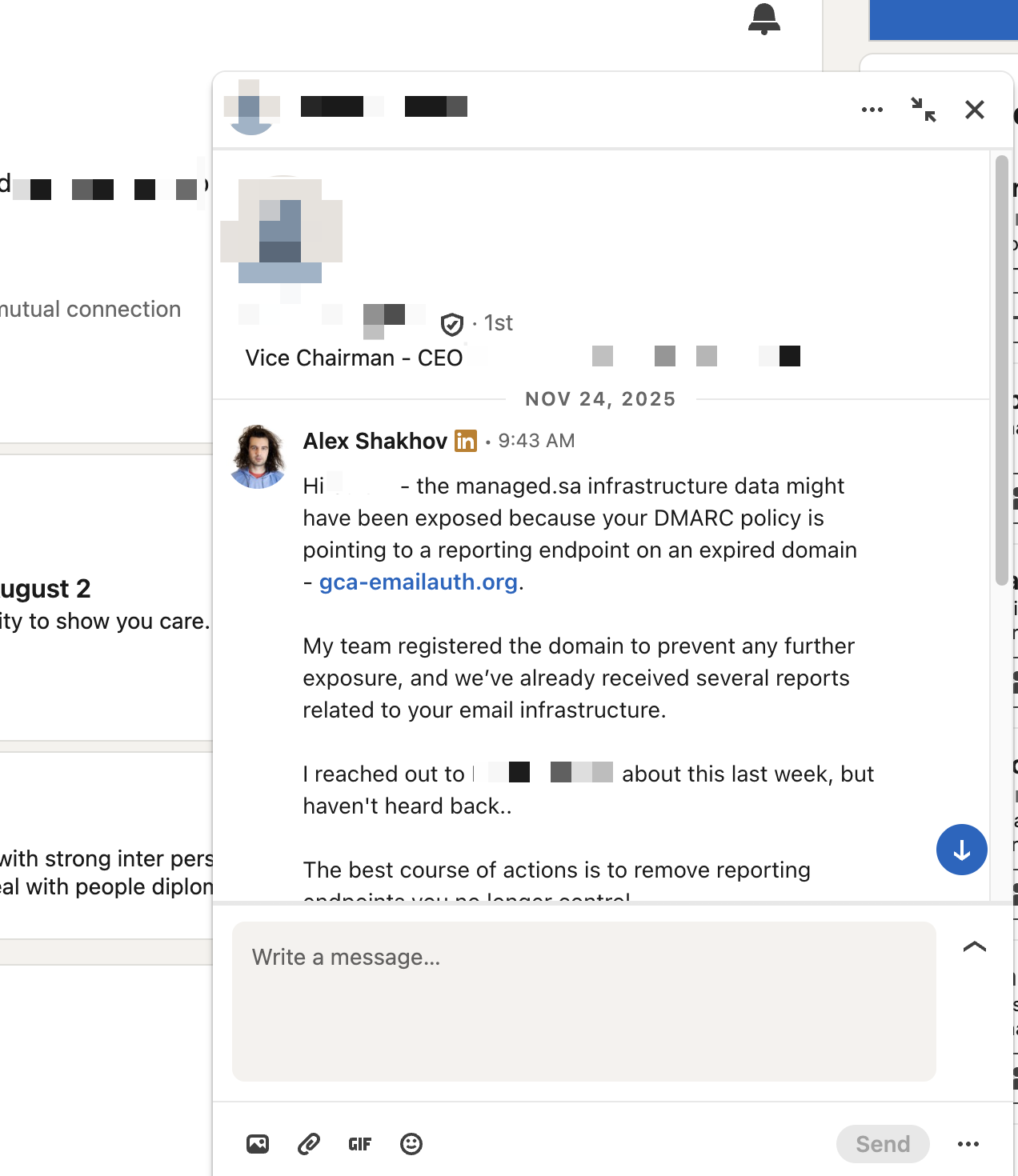The height and width of the screenshot is (1176, 1018).
Task: Click the Send button
Action: pyautogui.click(x=883, y=1144)
